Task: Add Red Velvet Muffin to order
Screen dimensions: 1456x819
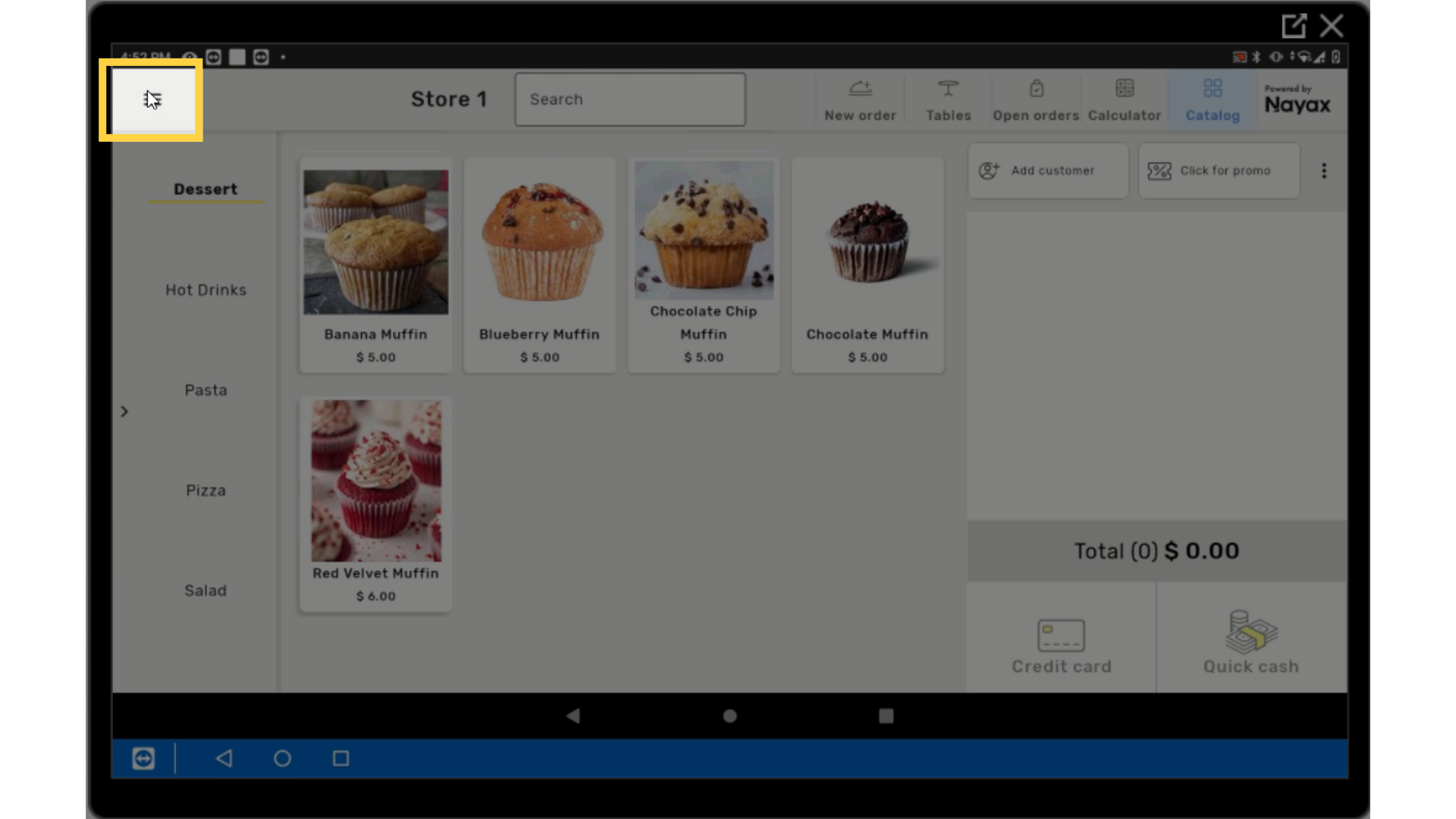Action: coord(375,504)
